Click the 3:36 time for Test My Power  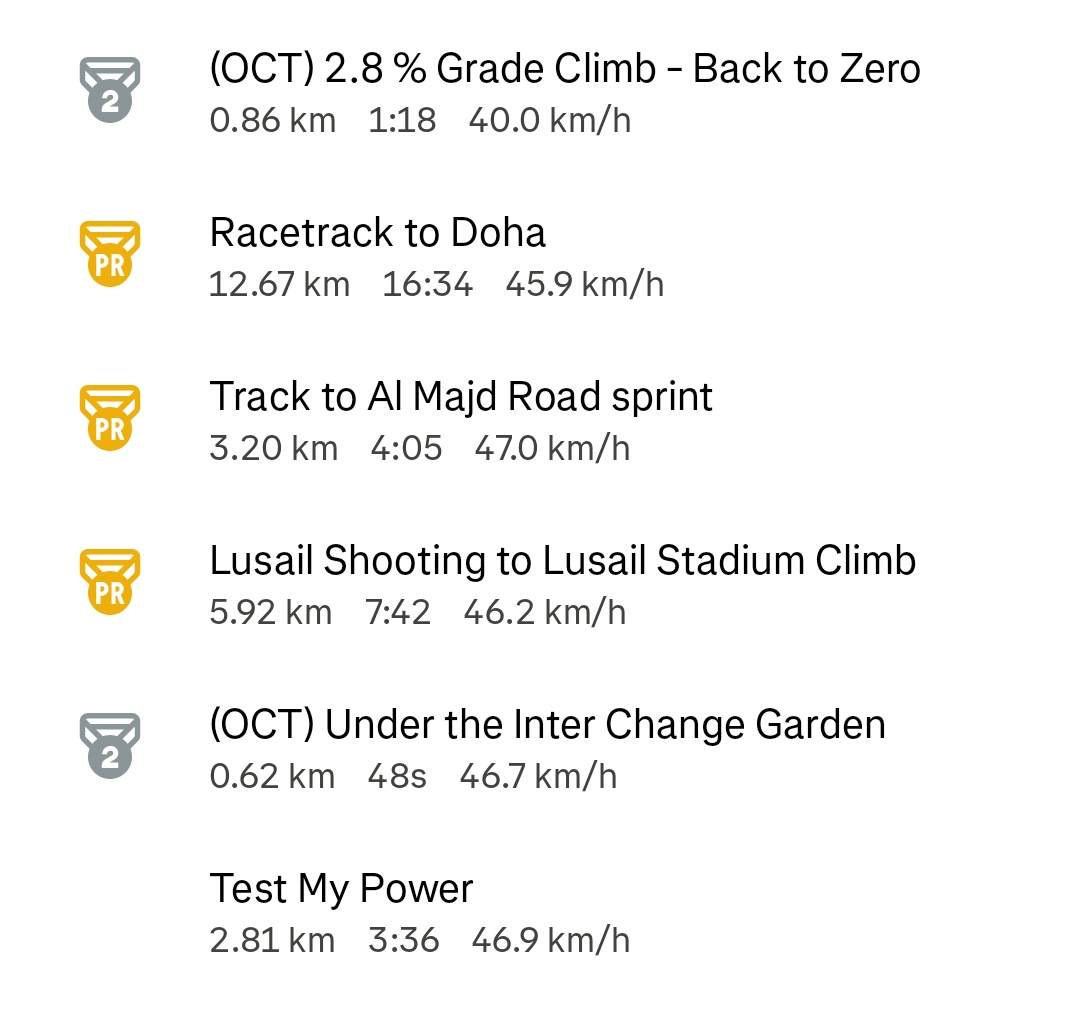point(404,940)
